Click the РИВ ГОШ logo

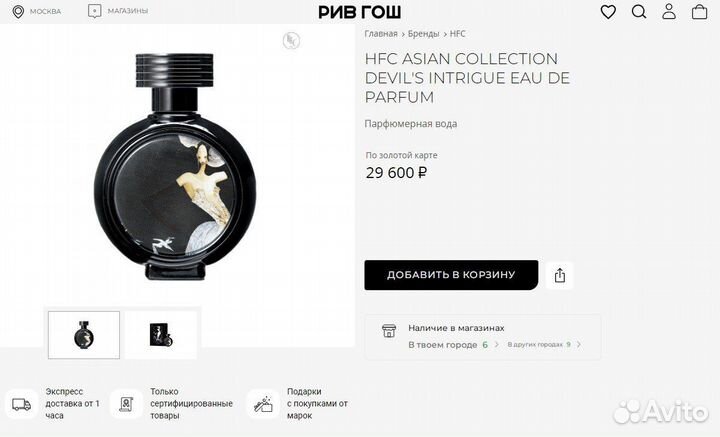360,11
